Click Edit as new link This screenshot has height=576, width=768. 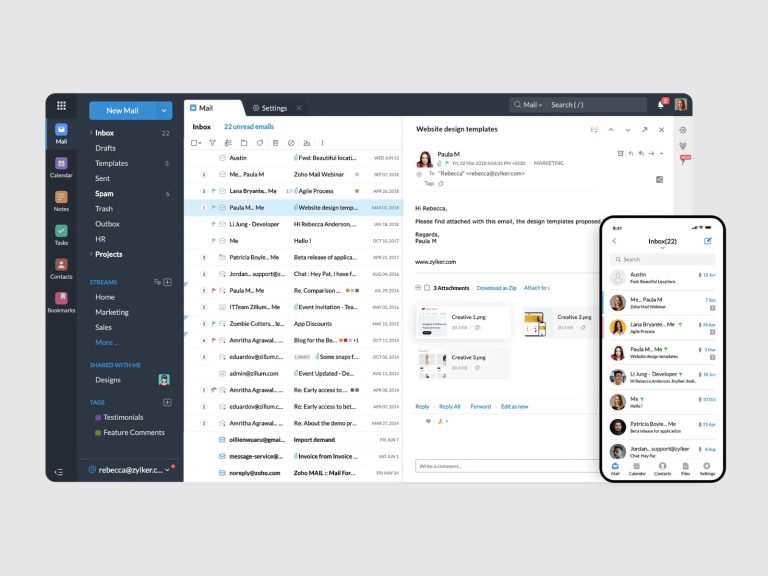click(x=514, y=407)
